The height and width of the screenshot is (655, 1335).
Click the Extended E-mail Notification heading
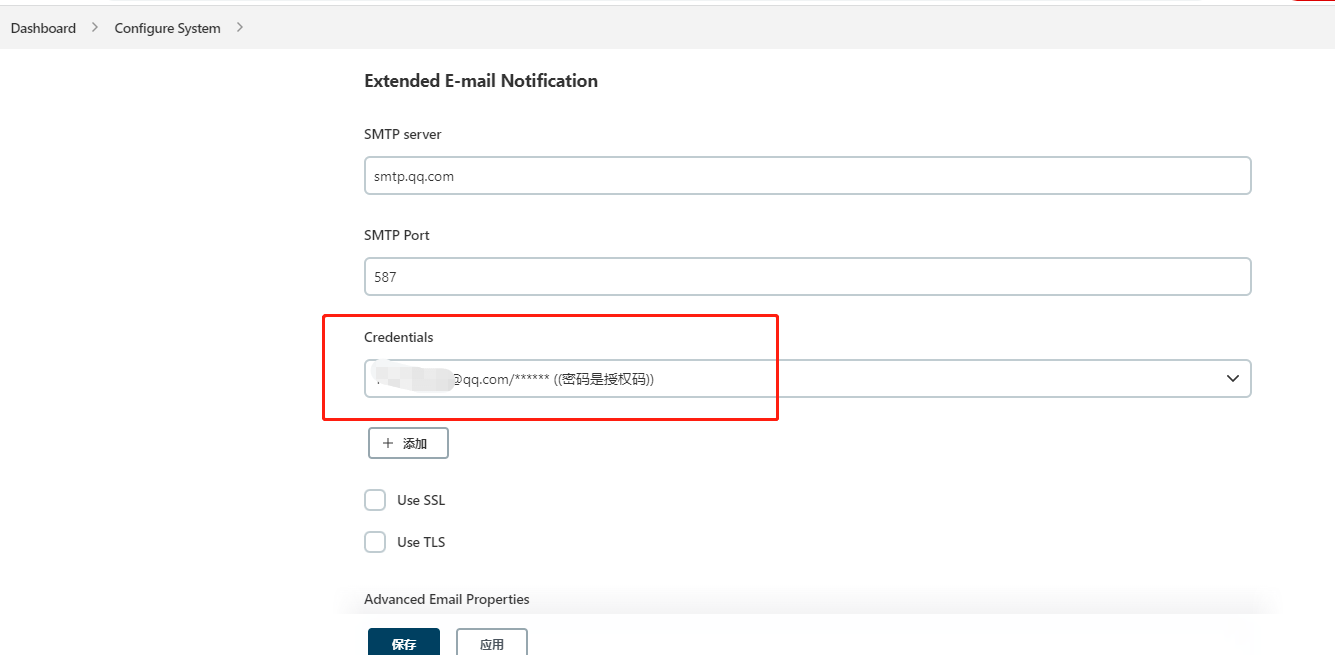pyautogui.click(x=481, y=81)
